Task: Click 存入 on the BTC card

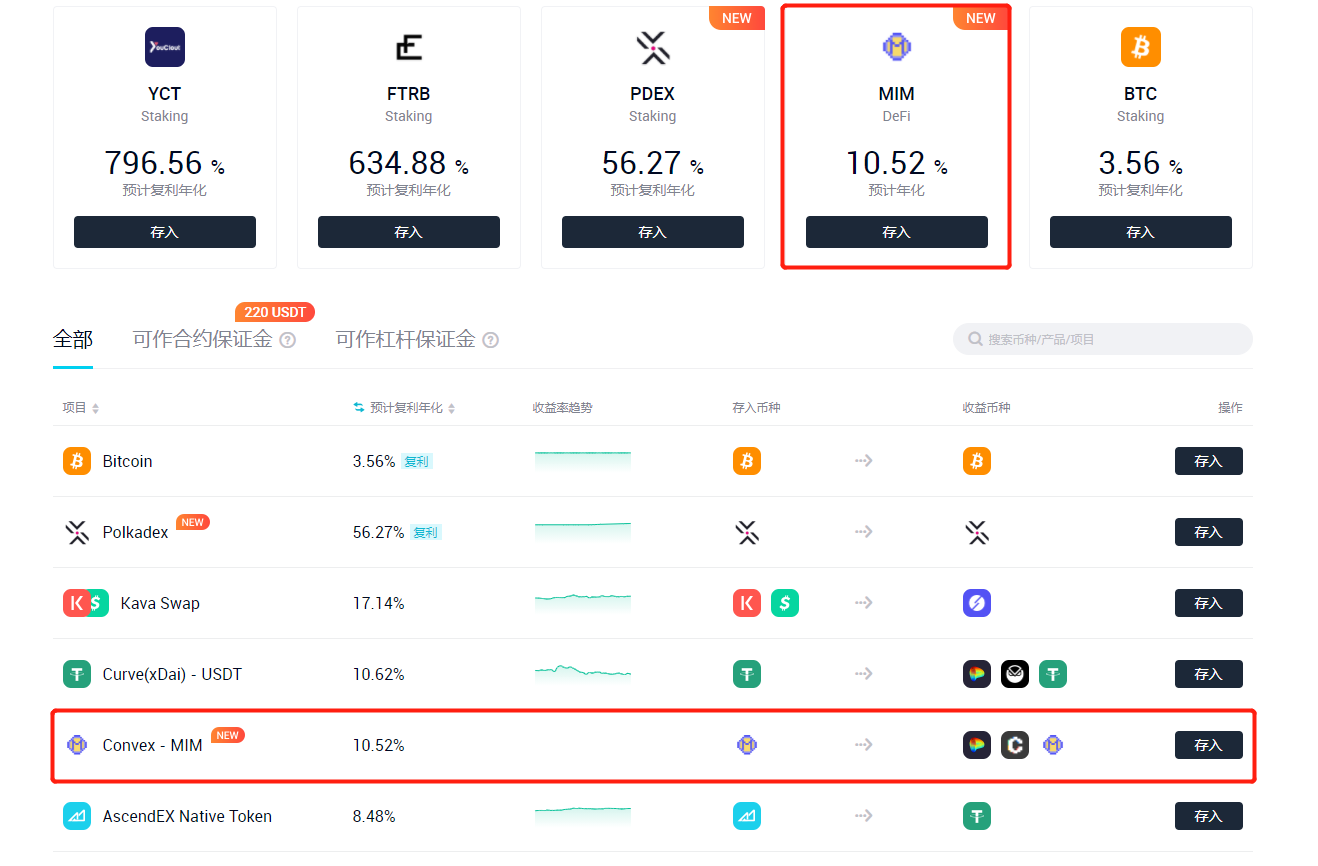Action: coord(1141,232)
